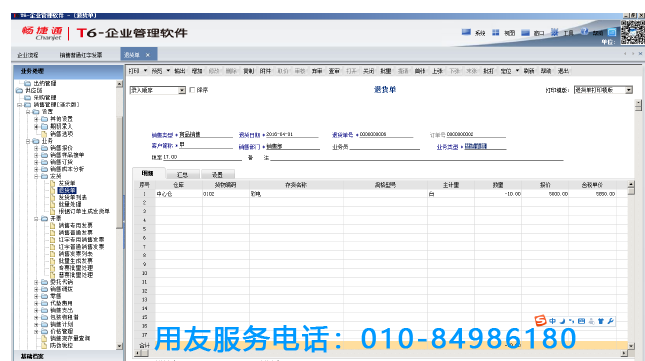Click the Sogou S logo on the IME bar
This screenshot has height=361, width=645.
tap(541, 321)
